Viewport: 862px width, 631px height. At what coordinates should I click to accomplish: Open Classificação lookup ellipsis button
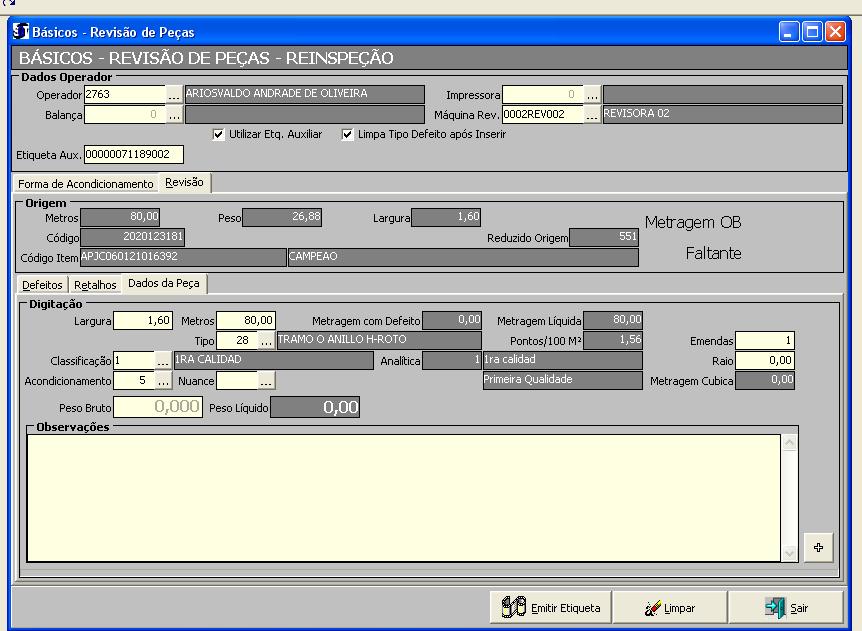point(163,361)
